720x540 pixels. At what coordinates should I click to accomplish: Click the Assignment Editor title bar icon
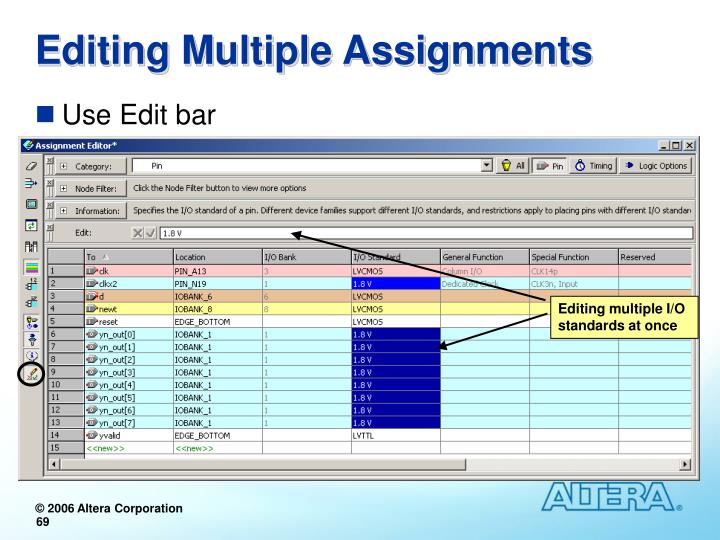pyautogui.click(x=28, y=146)
